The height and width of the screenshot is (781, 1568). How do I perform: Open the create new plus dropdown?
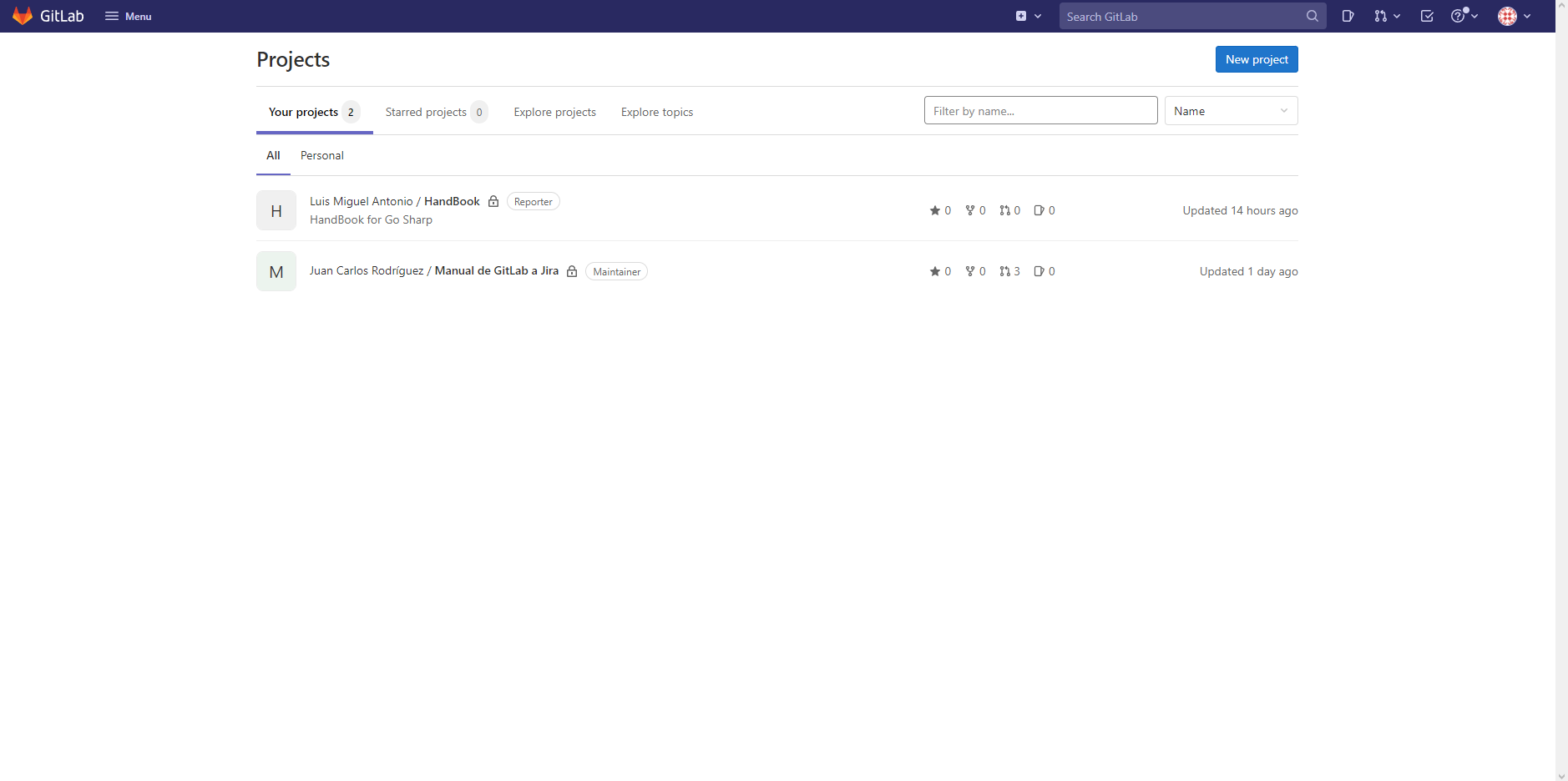pyautogui.click(x=1029, y=16)
